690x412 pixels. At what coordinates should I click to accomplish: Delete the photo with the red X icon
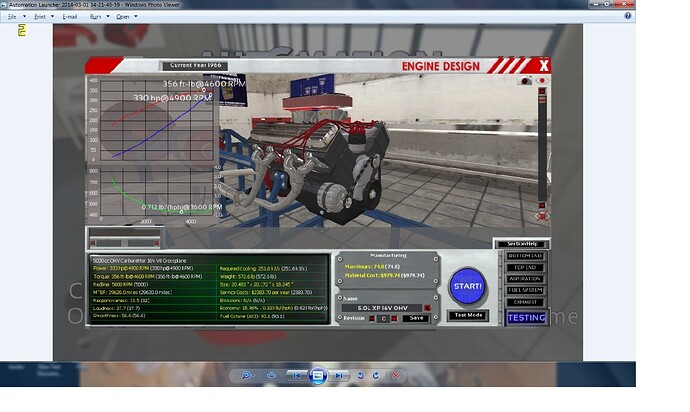pos(398,375)
